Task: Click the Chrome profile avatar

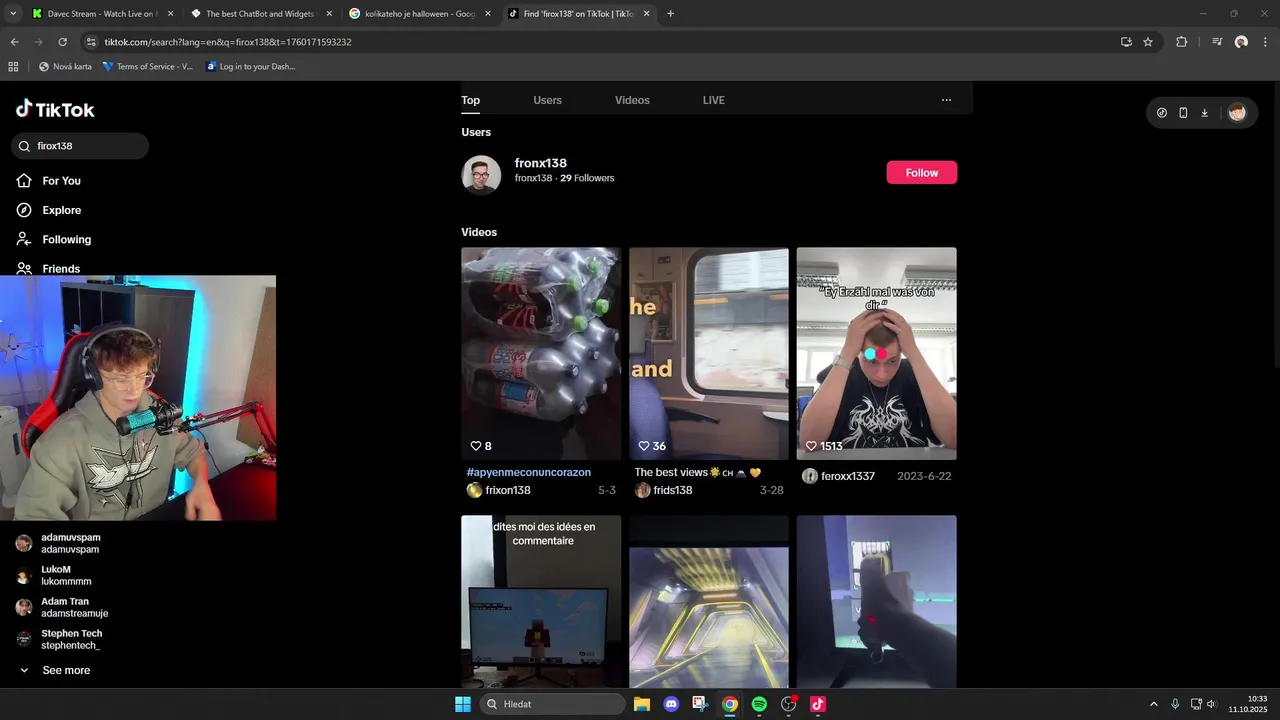Action: pyautogui.click(x=1241, y=42)
